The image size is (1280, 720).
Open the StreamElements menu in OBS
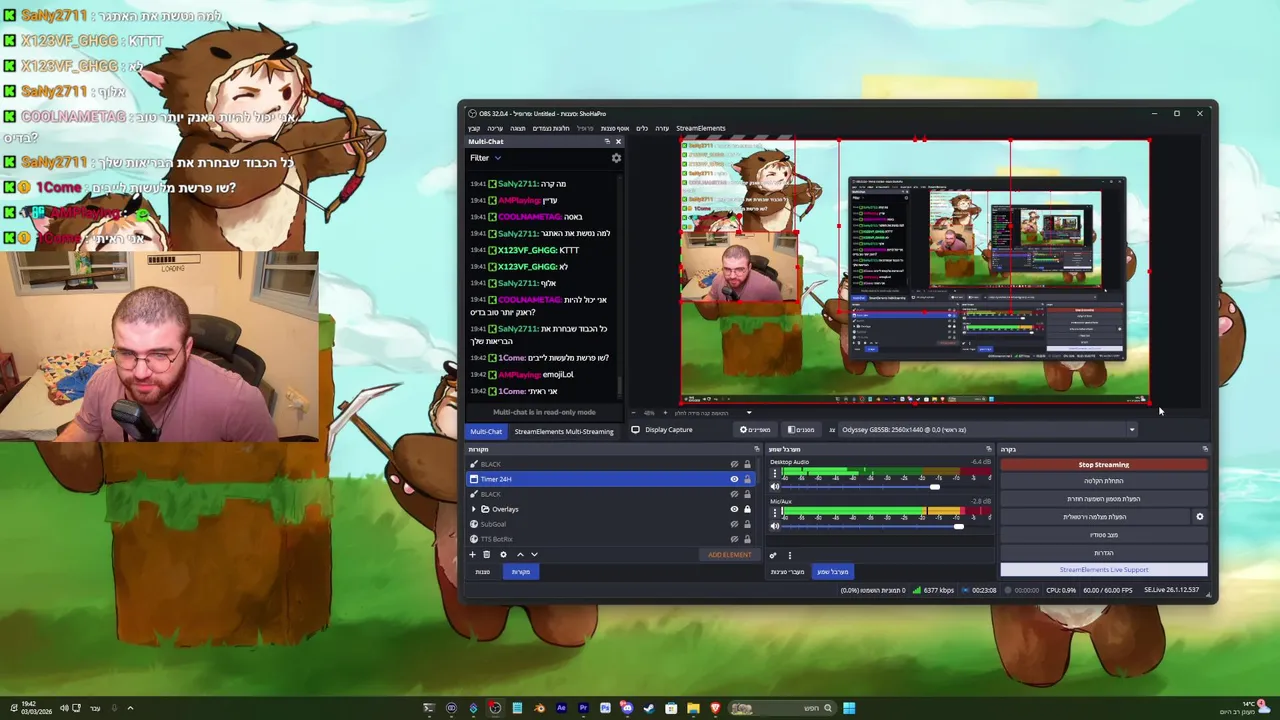pos(700,128)
